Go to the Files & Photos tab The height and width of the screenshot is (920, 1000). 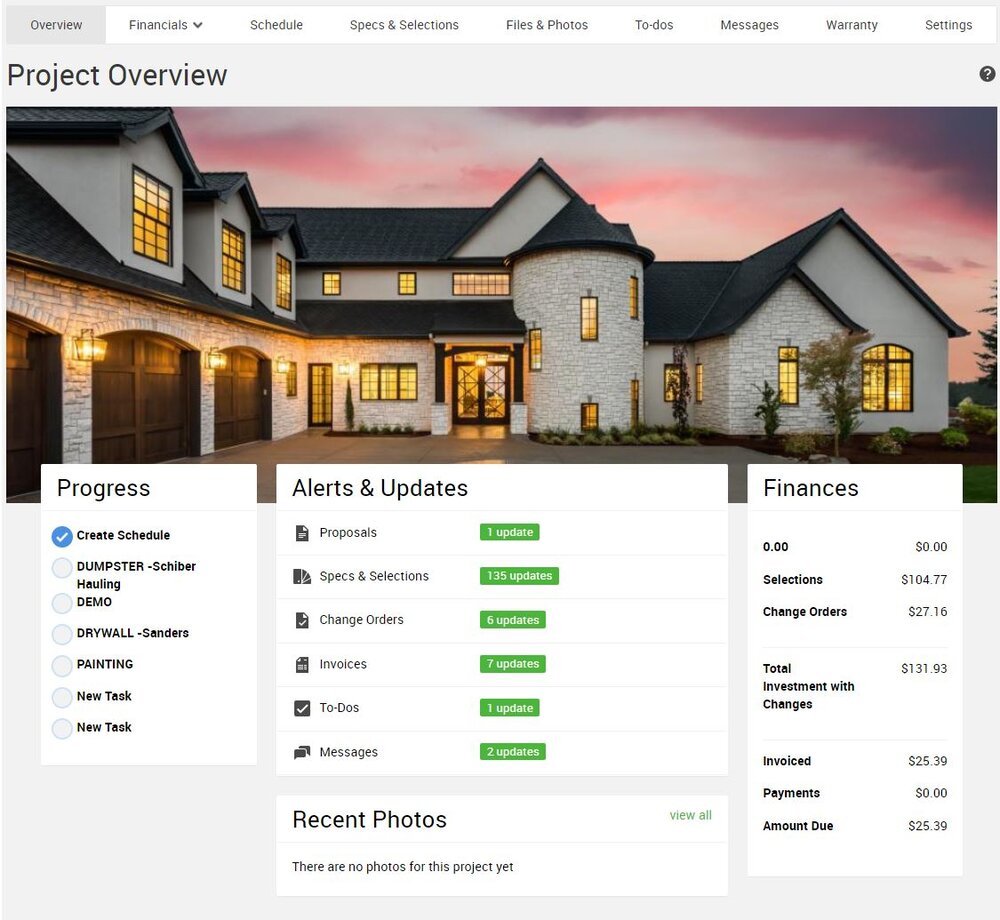(546, 24)
